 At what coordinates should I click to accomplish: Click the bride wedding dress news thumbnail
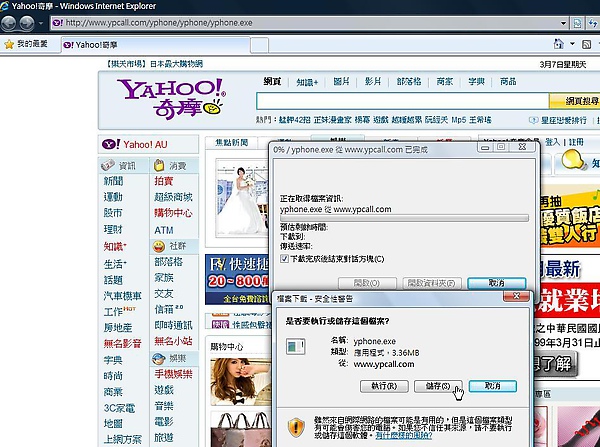(241, 198)
